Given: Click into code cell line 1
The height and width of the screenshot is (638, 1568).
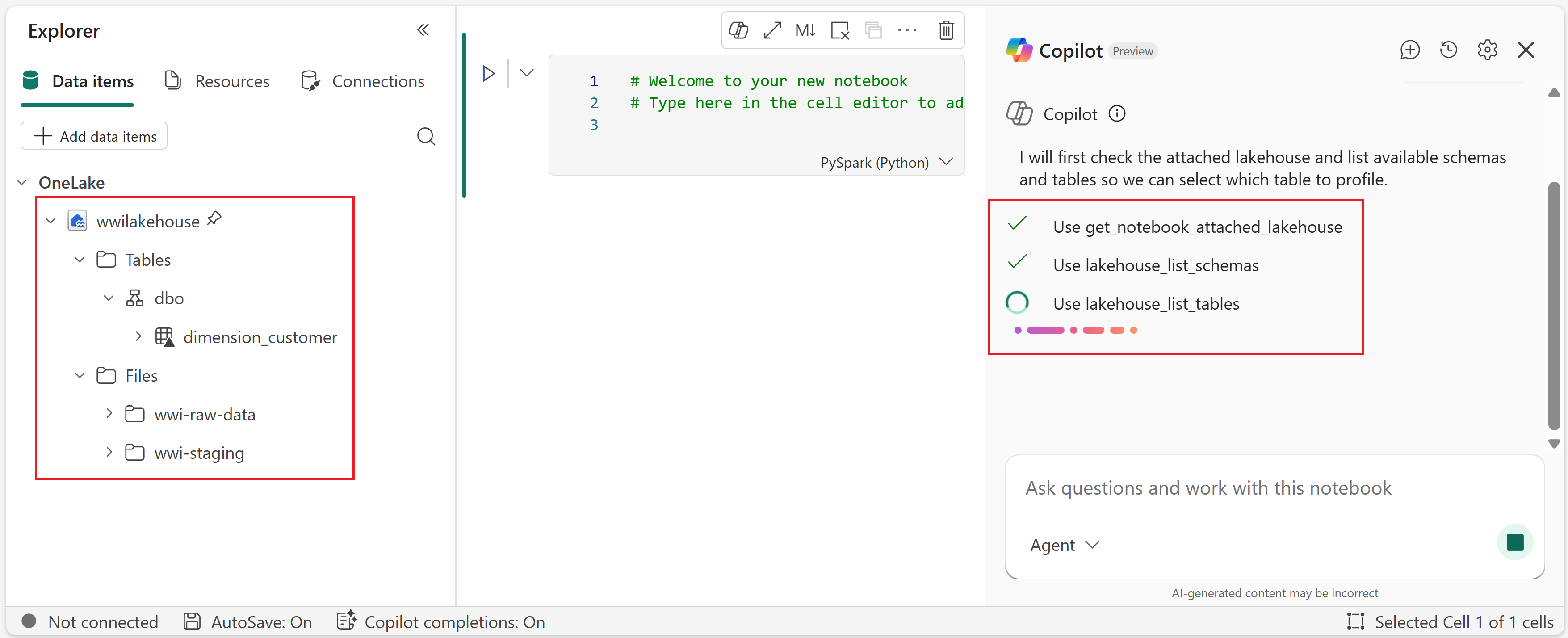Looking at the screenshot, I should pos(768,81).
